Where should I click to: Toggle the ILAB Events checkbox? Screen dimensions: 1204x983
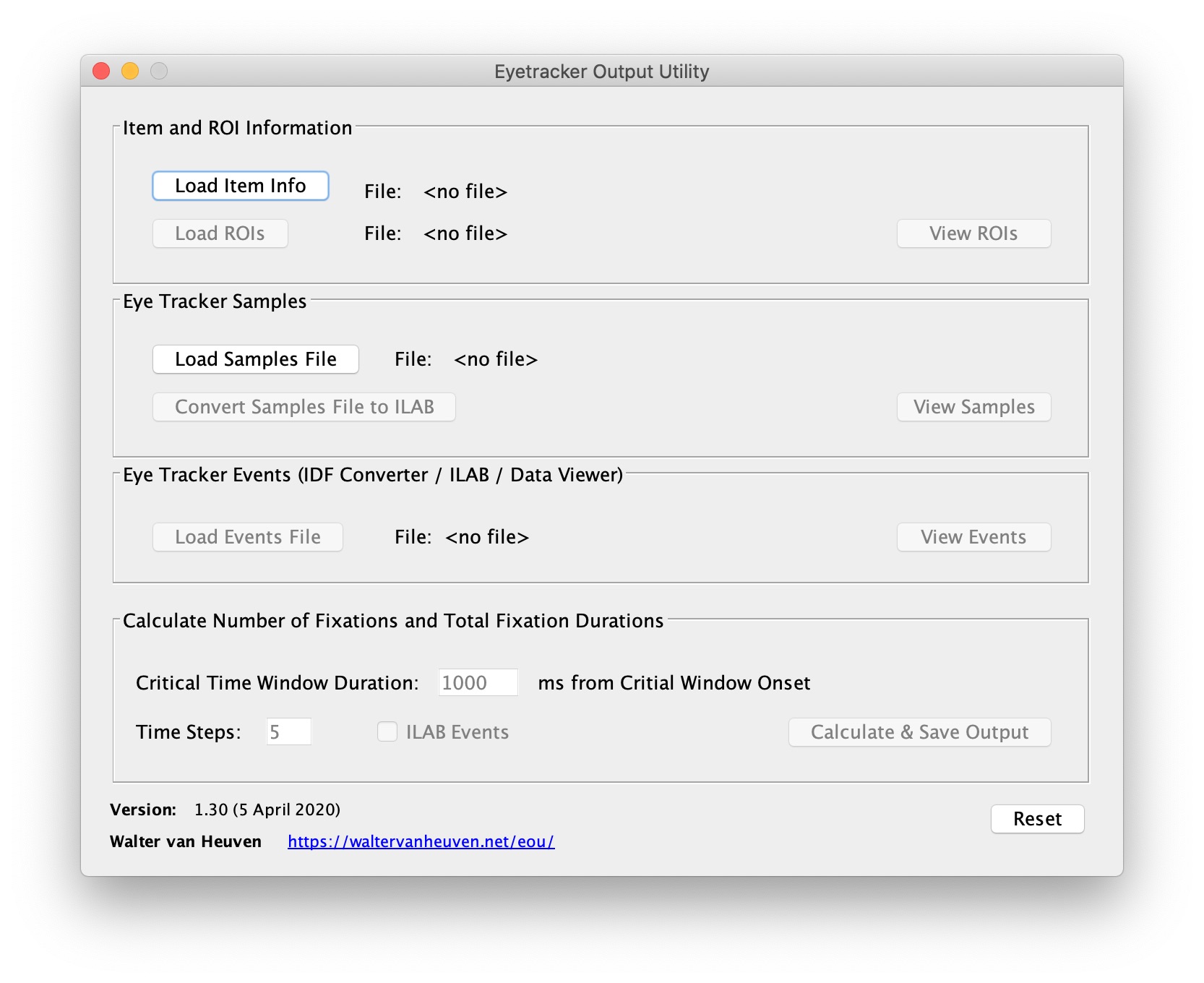[387, 732]
